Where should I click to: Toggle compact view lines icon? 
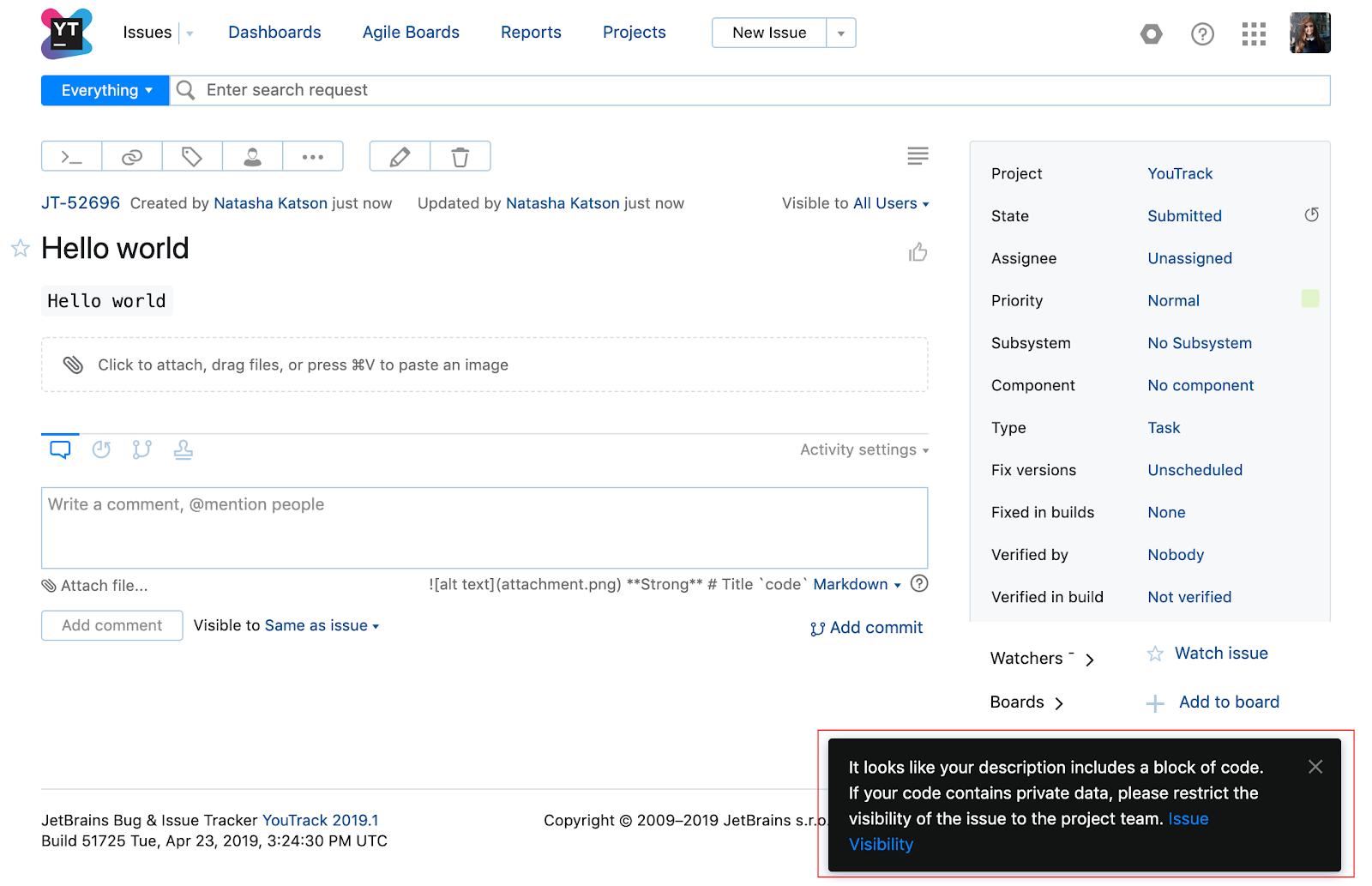[x=918, y=155]
